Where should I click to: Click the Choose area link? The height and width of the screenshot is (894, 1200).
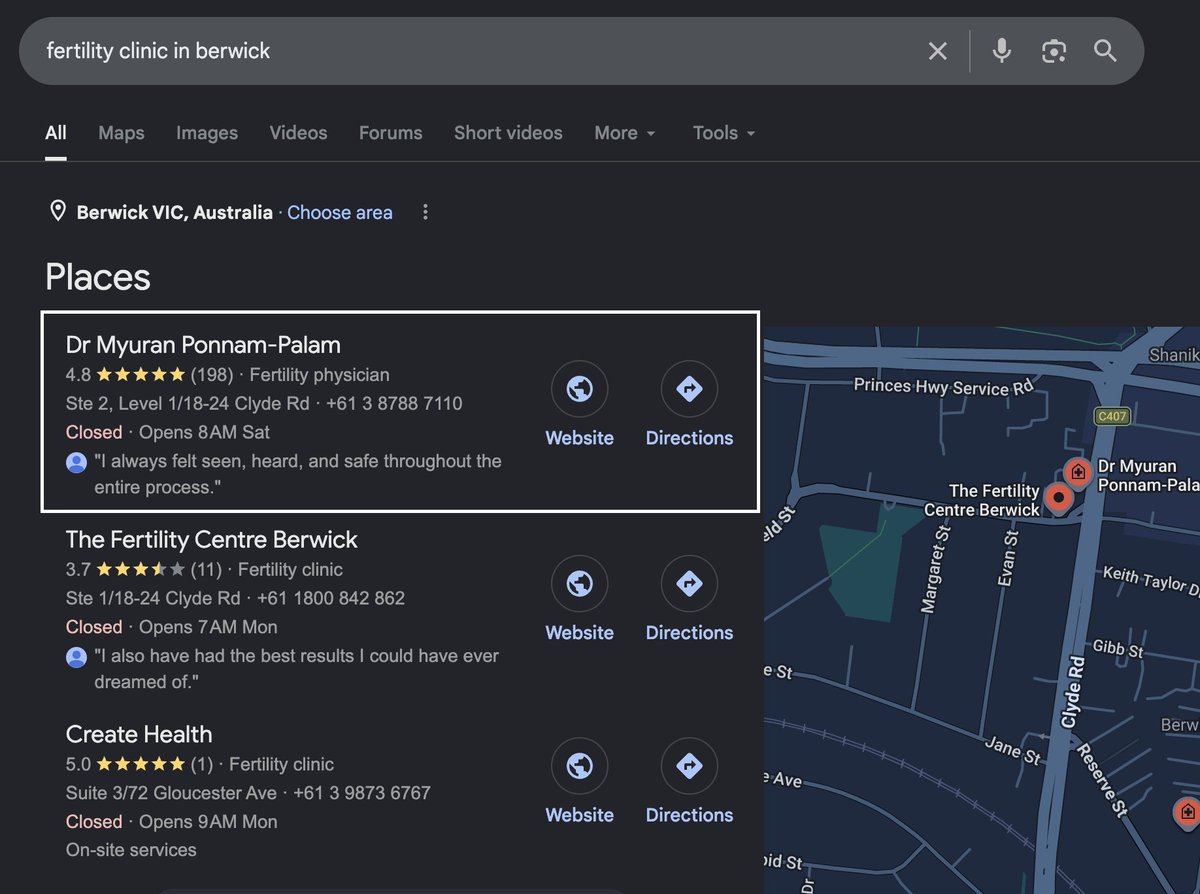point(340,212)
